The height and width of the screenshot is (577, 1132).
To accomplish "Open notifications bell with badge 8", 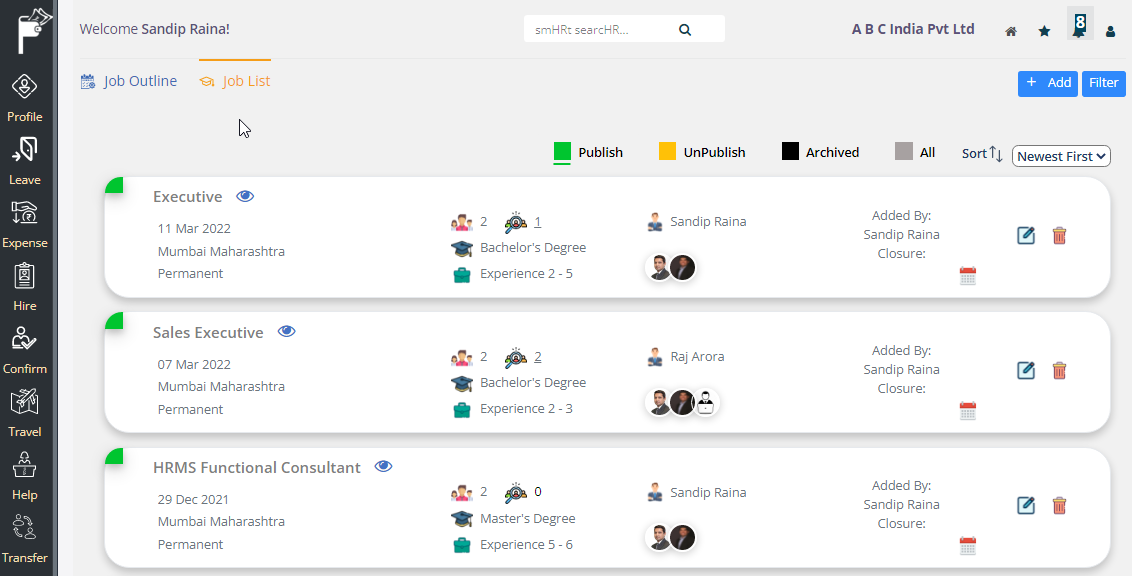I will point(1079,23).
